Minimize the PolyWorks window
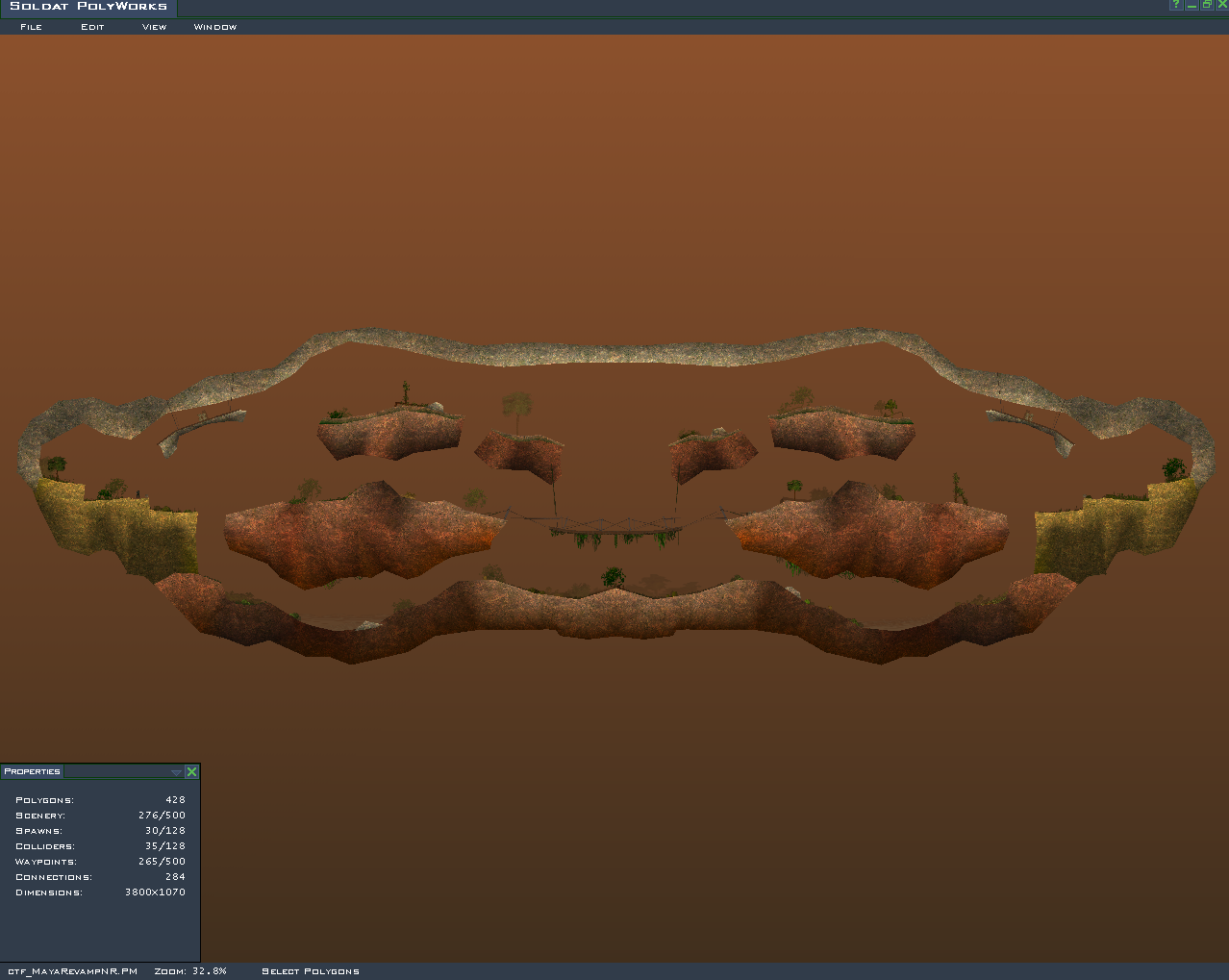 tap(1191, 5)
